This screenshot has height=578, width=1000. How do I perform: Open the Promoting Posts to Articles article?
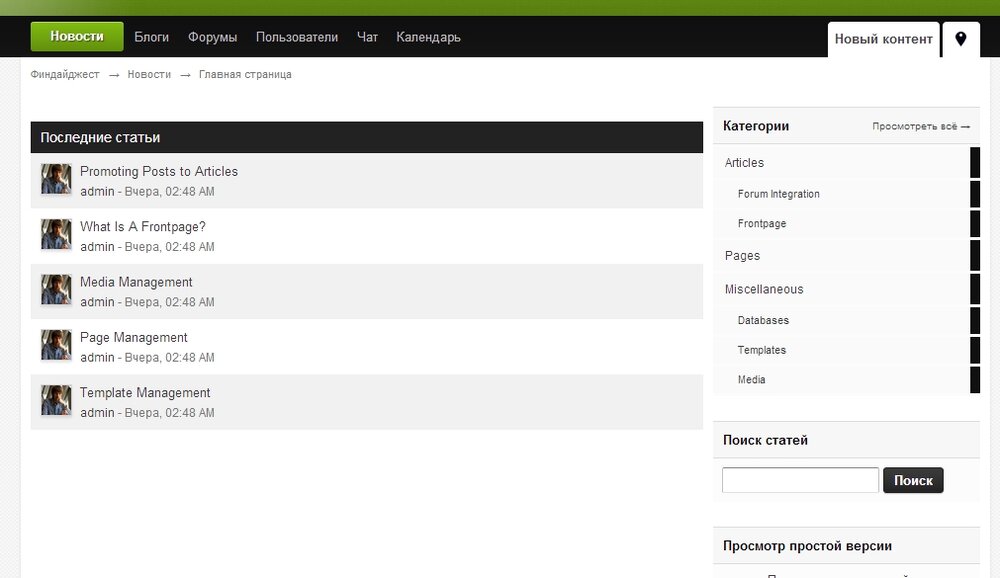[x=159, y=171]
